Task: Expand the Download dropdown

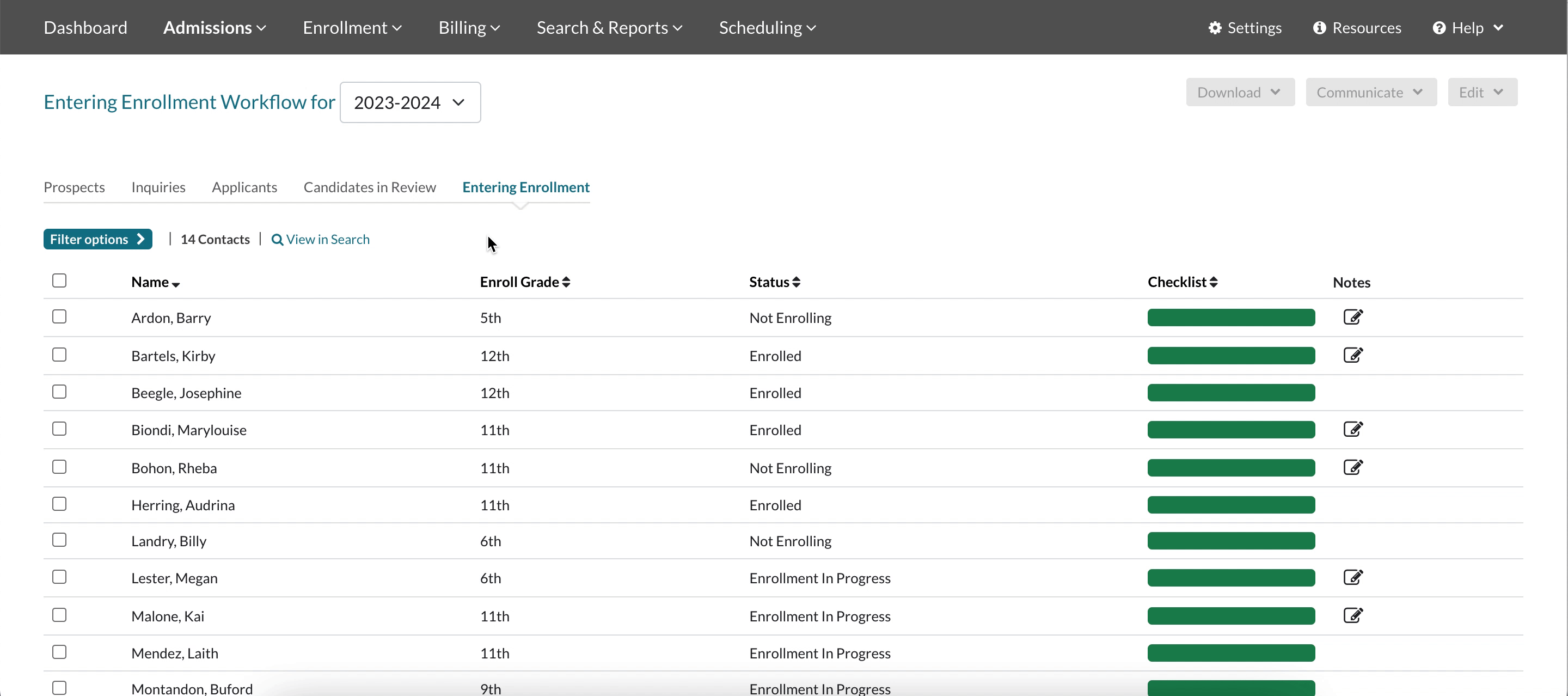Action: pos(1239,93)
